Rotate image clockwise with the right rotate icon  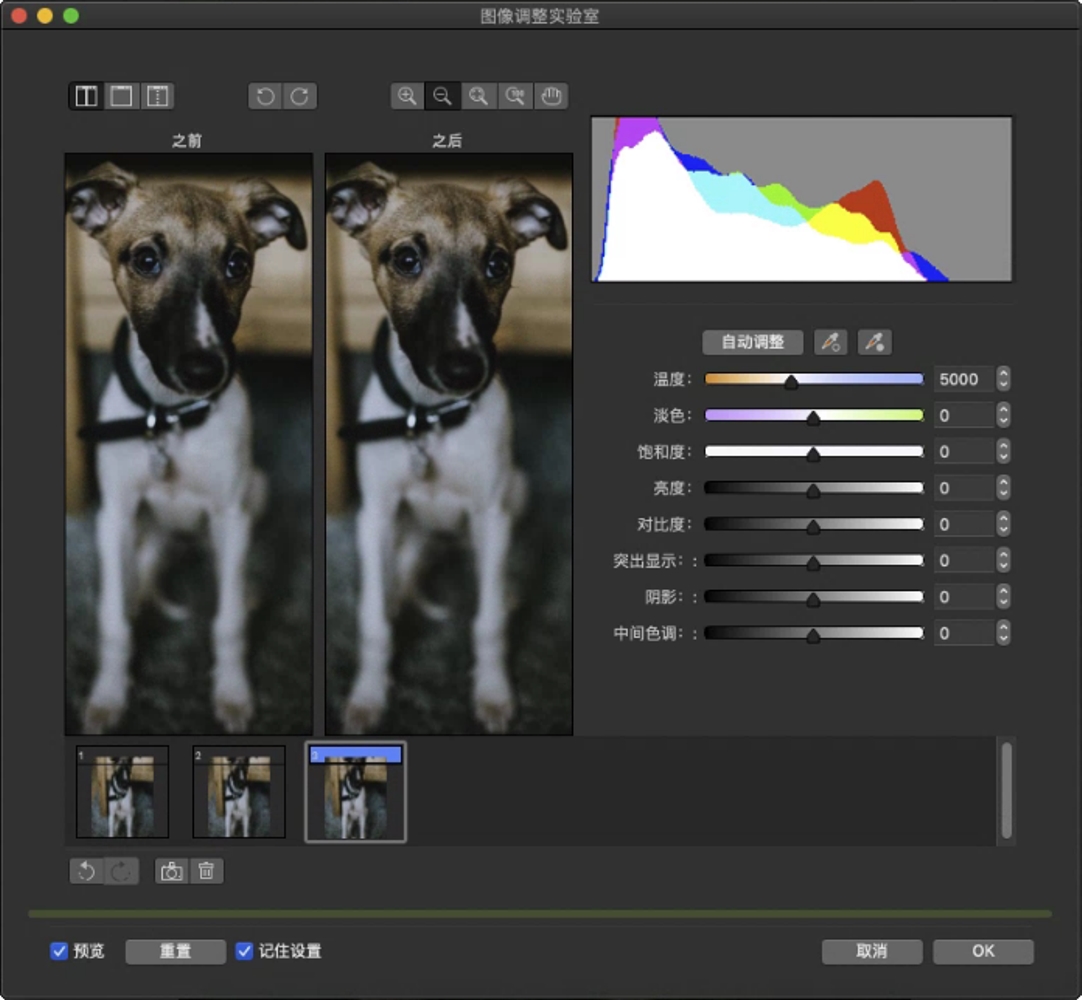coord(299,96)
